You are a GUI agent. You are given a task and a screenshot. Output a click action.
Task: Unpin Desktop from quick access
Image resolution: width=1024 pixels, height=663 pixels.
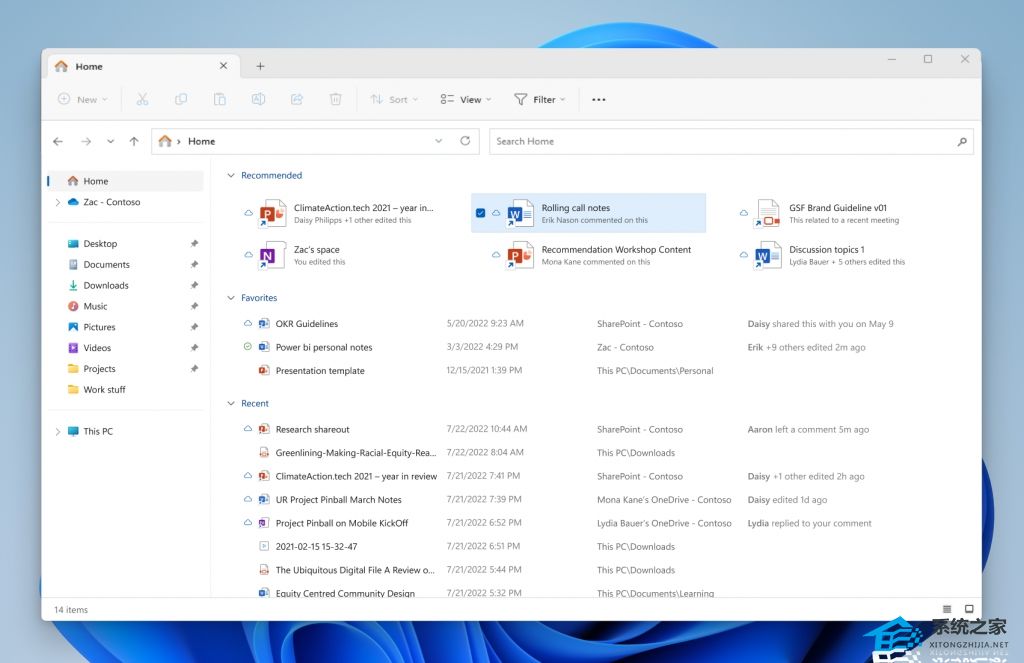[x=194, y=244]
